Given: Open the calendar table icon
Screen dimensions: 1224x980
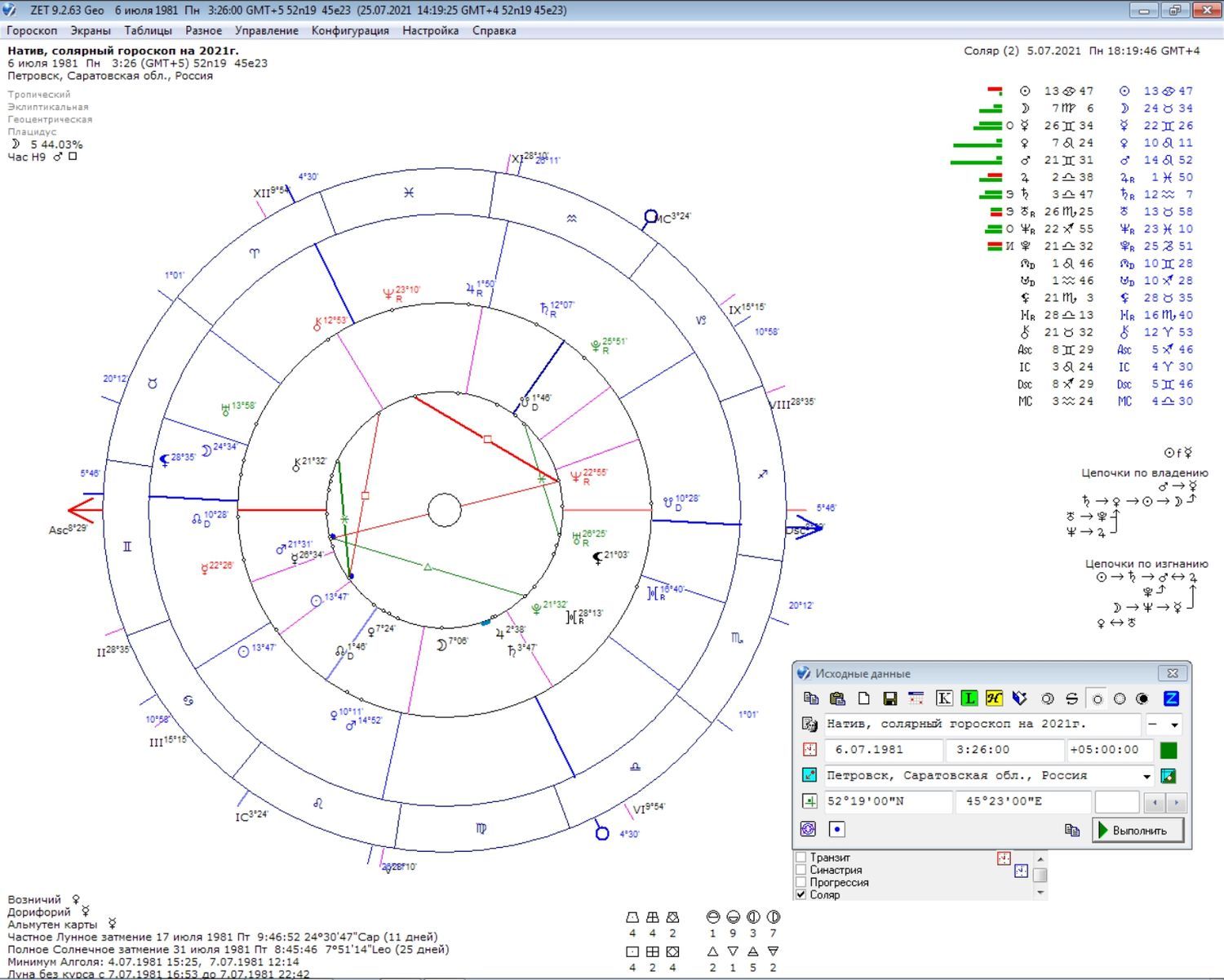Looking at the screenshot, I should pos(916,698).
